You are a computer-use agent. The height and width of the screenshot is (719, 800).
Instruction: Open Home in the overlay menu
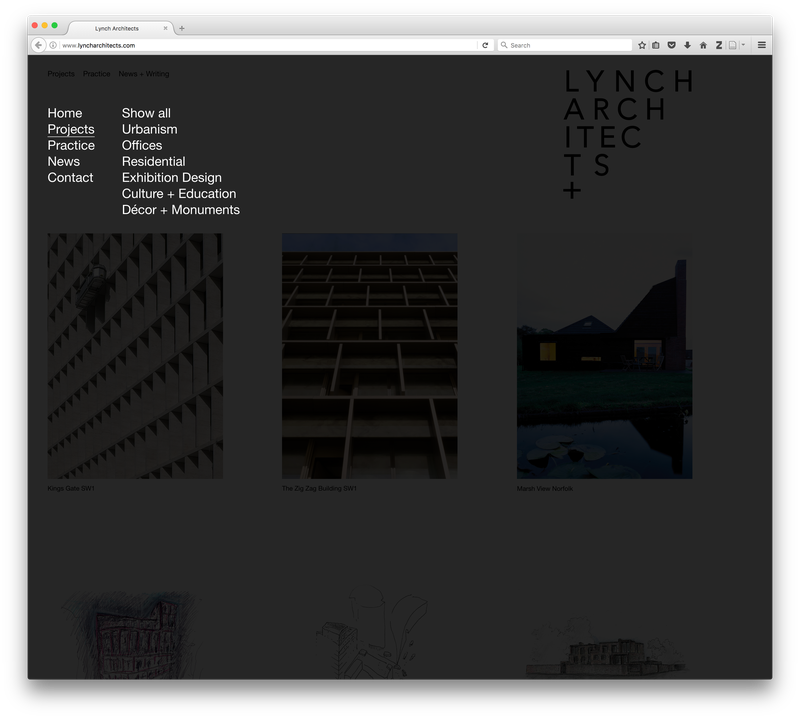65,113
